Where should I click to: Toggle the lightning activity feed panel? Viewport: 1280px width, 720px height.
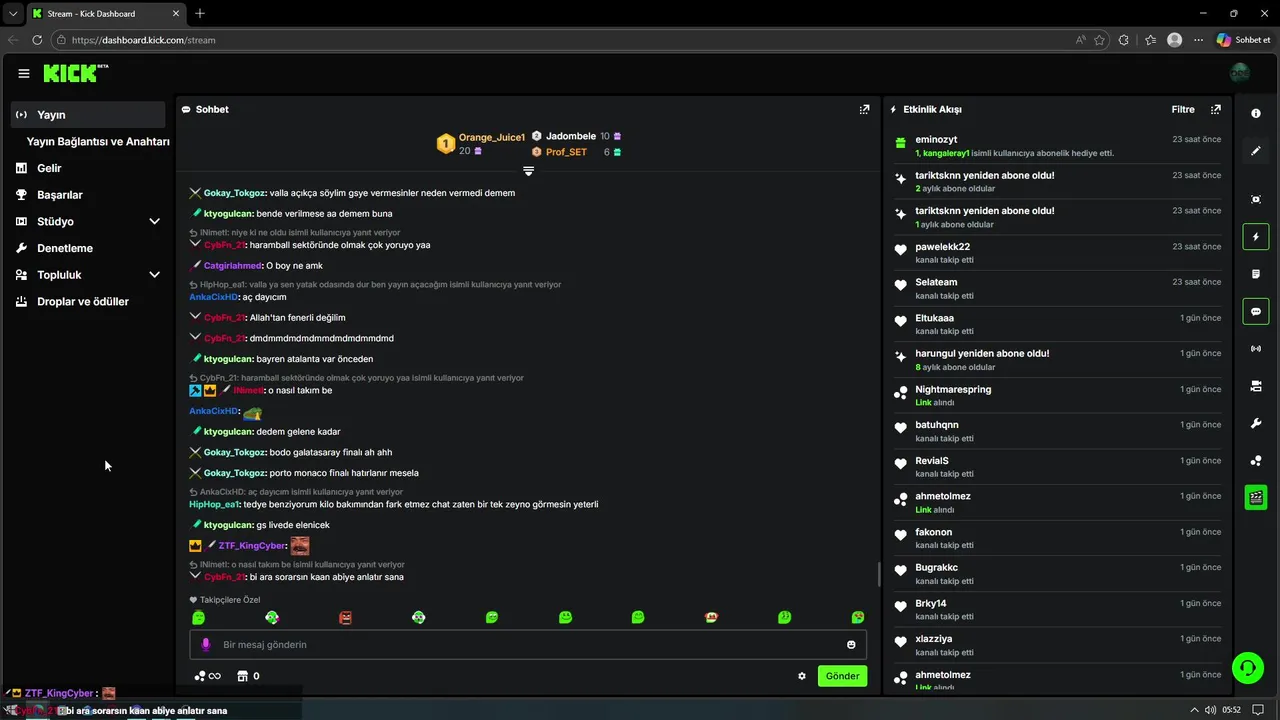click(1256, 237)
